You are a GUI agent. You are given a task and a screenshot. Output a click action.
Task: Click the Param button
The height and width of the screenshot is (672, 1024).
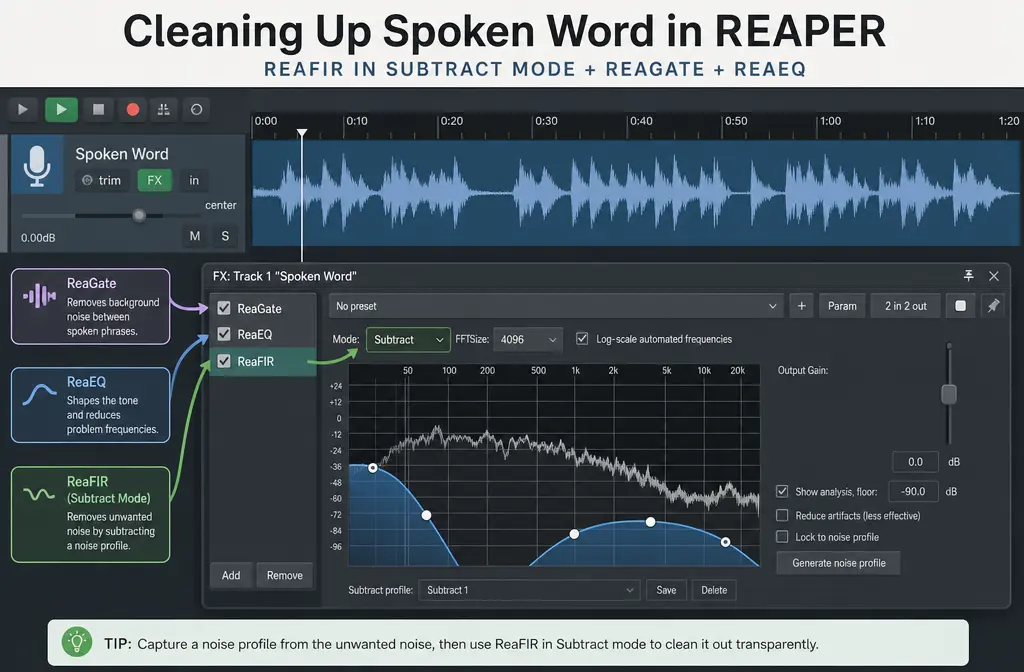(x=842, y=306)
